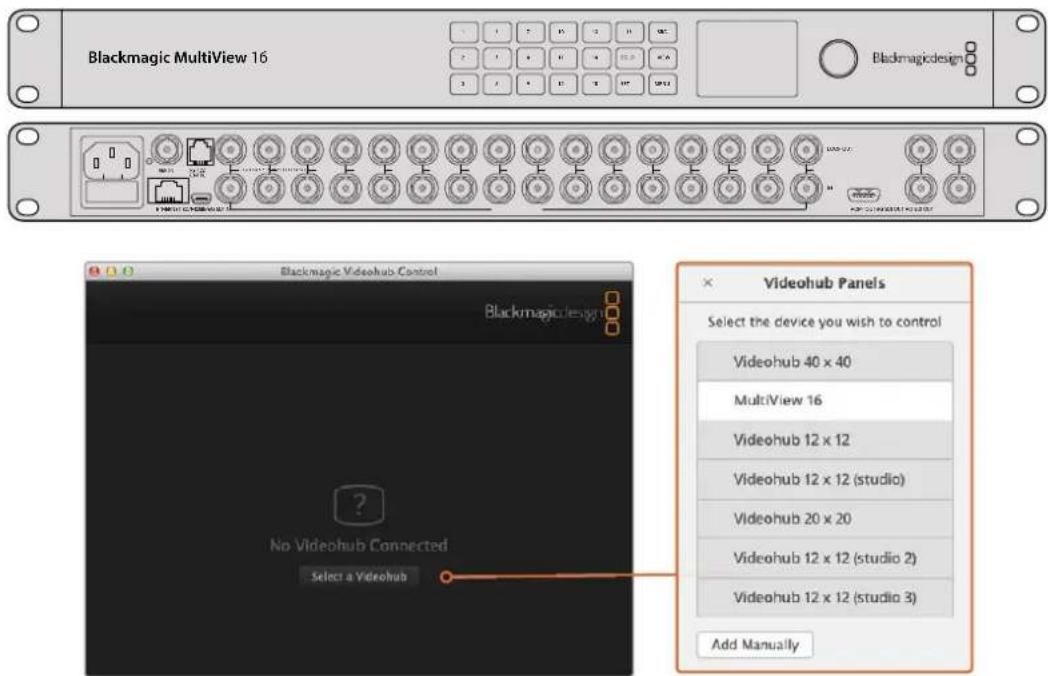The height and width of the screenshot is (676, 1048).
Task: Select Videohub 12 x 12 (studio 3)
Action: pyautogui.click(x=825, y=597)
